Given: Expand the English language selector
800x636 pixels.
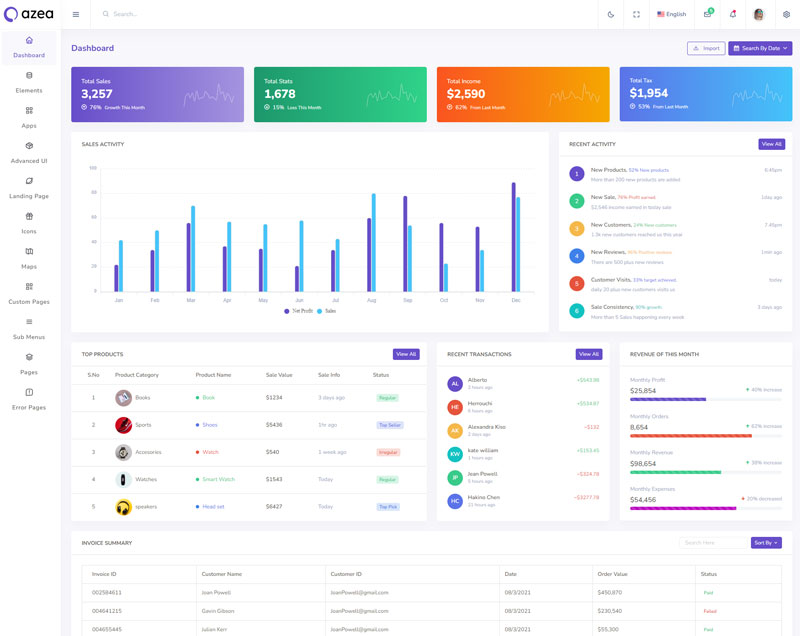Looking at the screenshot, I should [671, 14].
